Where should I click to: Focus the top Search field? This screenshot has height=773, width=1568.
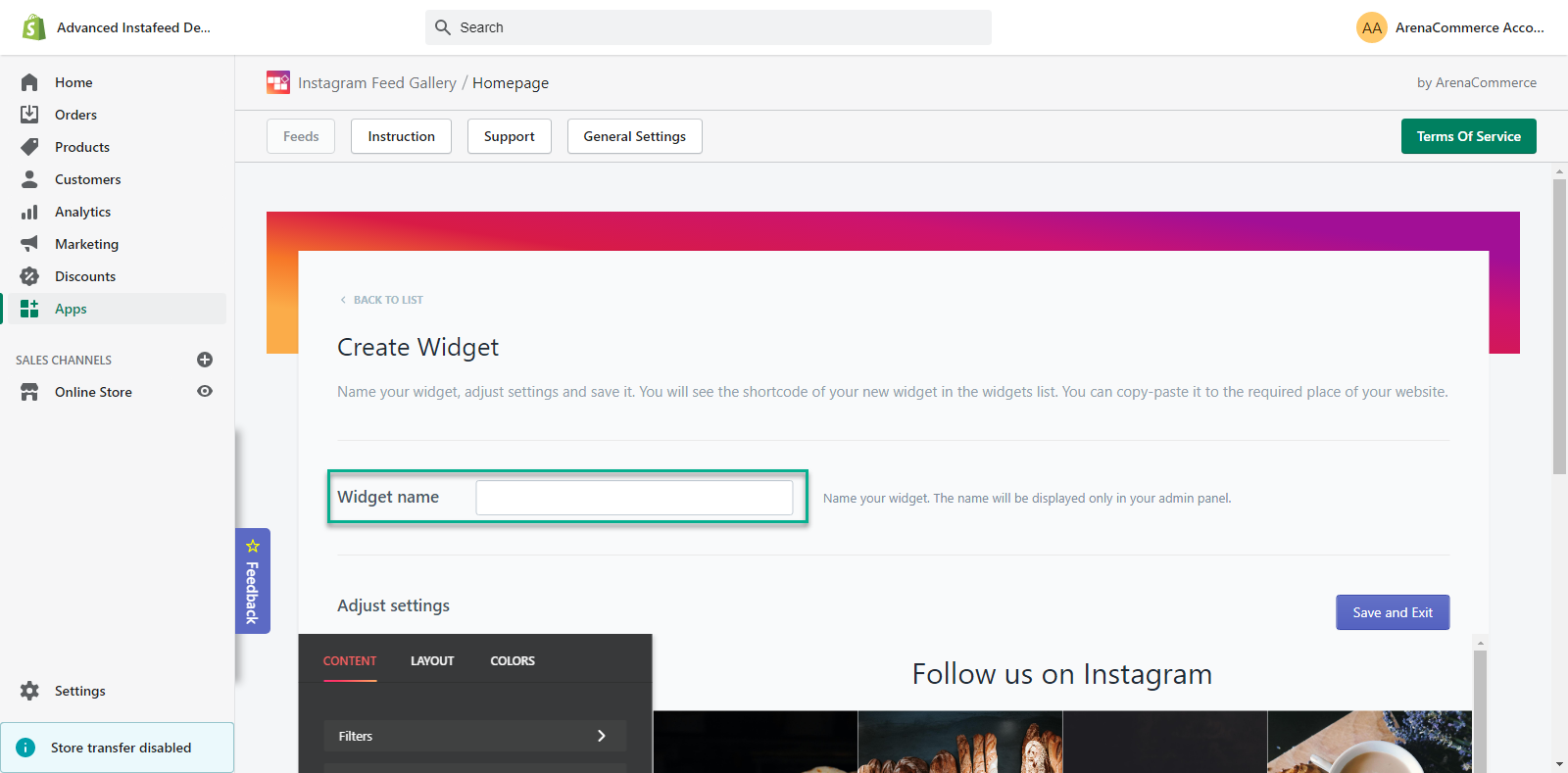[x=709, y=27]
